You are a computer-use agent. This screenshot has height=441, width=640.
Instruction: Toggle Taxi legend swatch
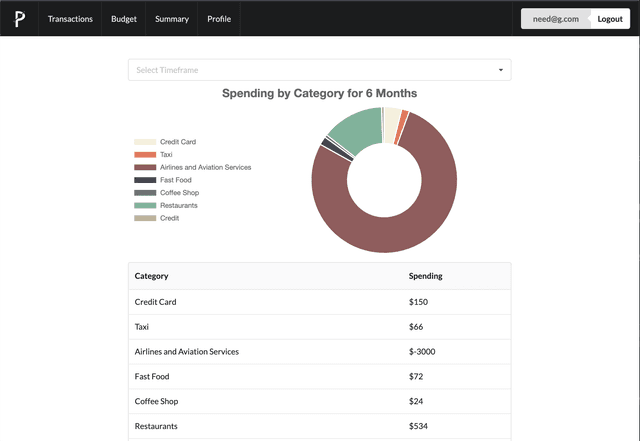(x=145, y=154)
